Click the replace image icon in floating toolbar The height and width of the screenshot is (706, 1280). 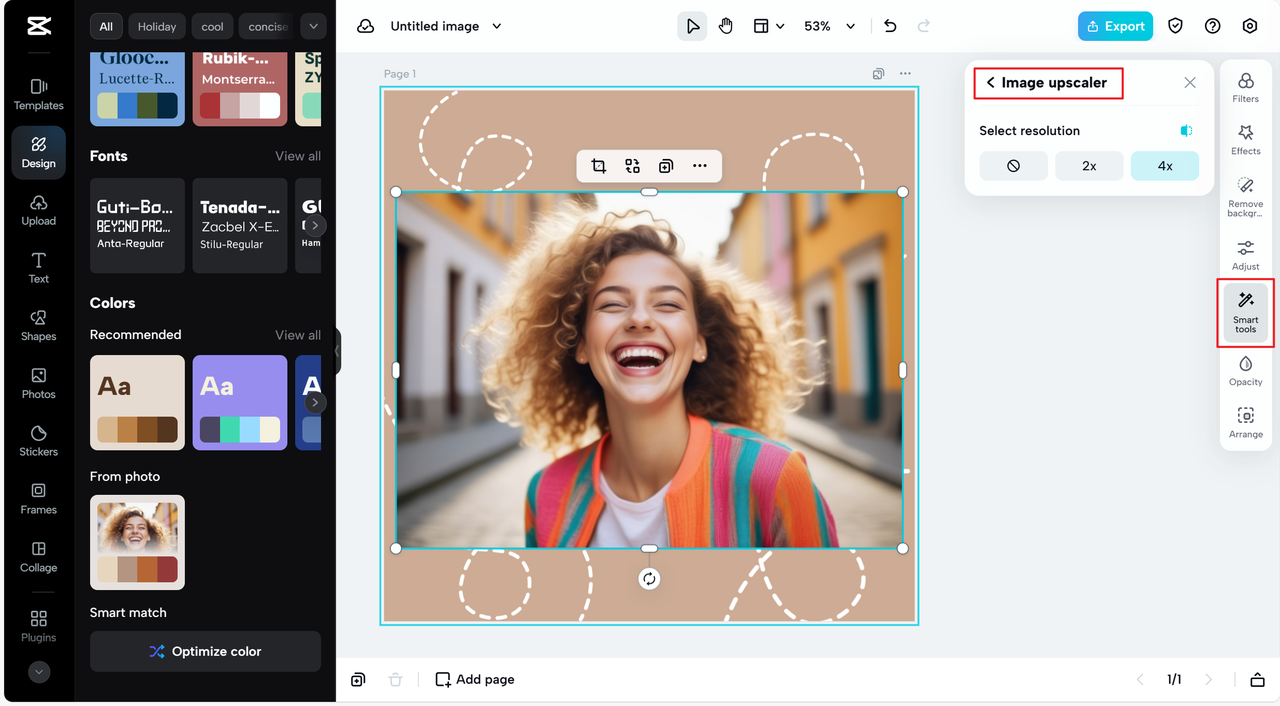click(632, 166)
